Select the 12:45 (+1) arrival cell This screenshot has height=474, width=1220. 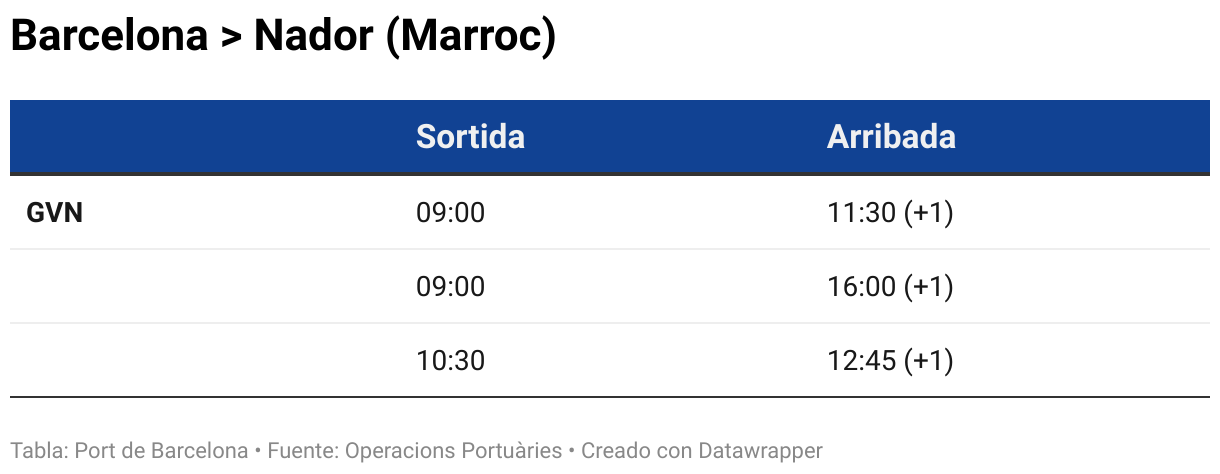tap(890, 360)
